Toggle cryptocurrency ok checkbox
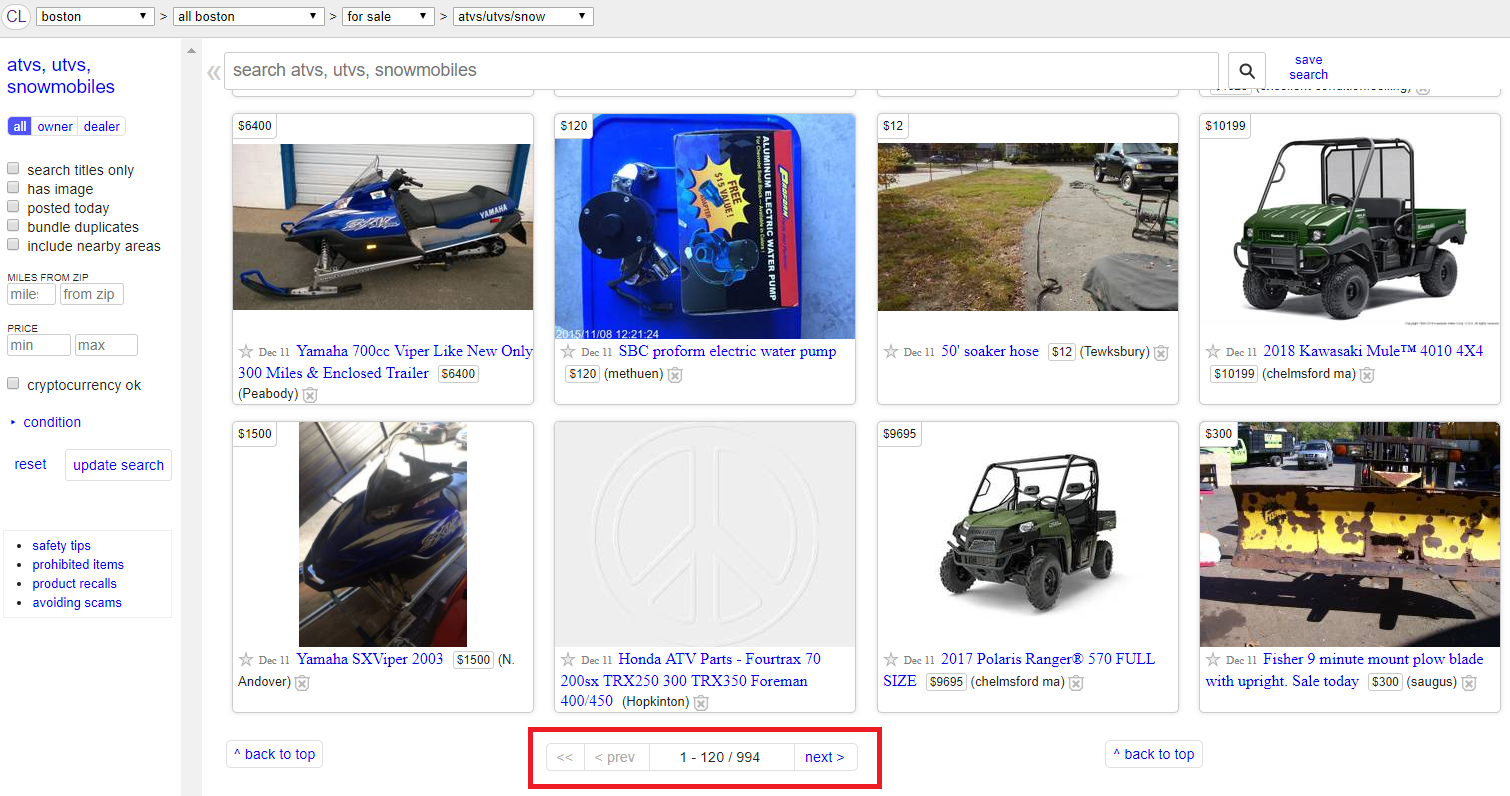This screenshot has height=796, width=1510. click(13, 384)
